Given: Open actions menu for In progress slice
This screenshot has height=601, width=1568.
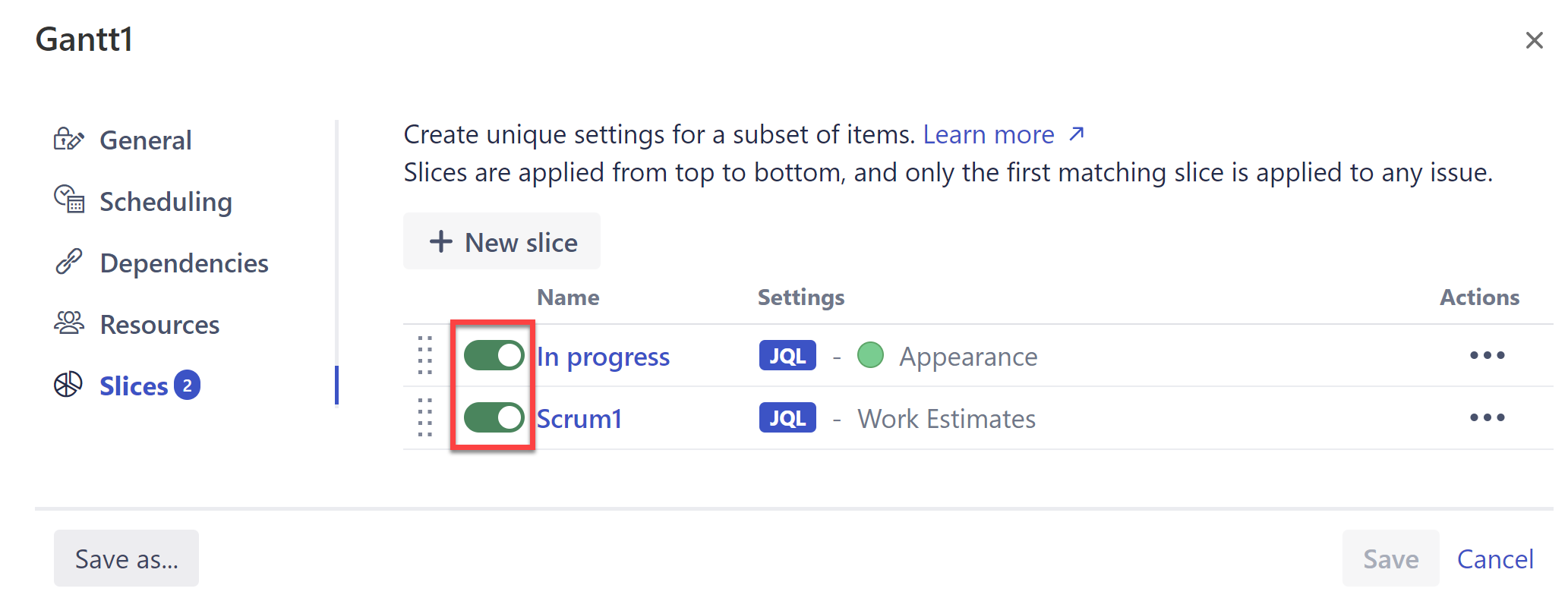Looking at the screenshot, I should (x=1487, y=355).
